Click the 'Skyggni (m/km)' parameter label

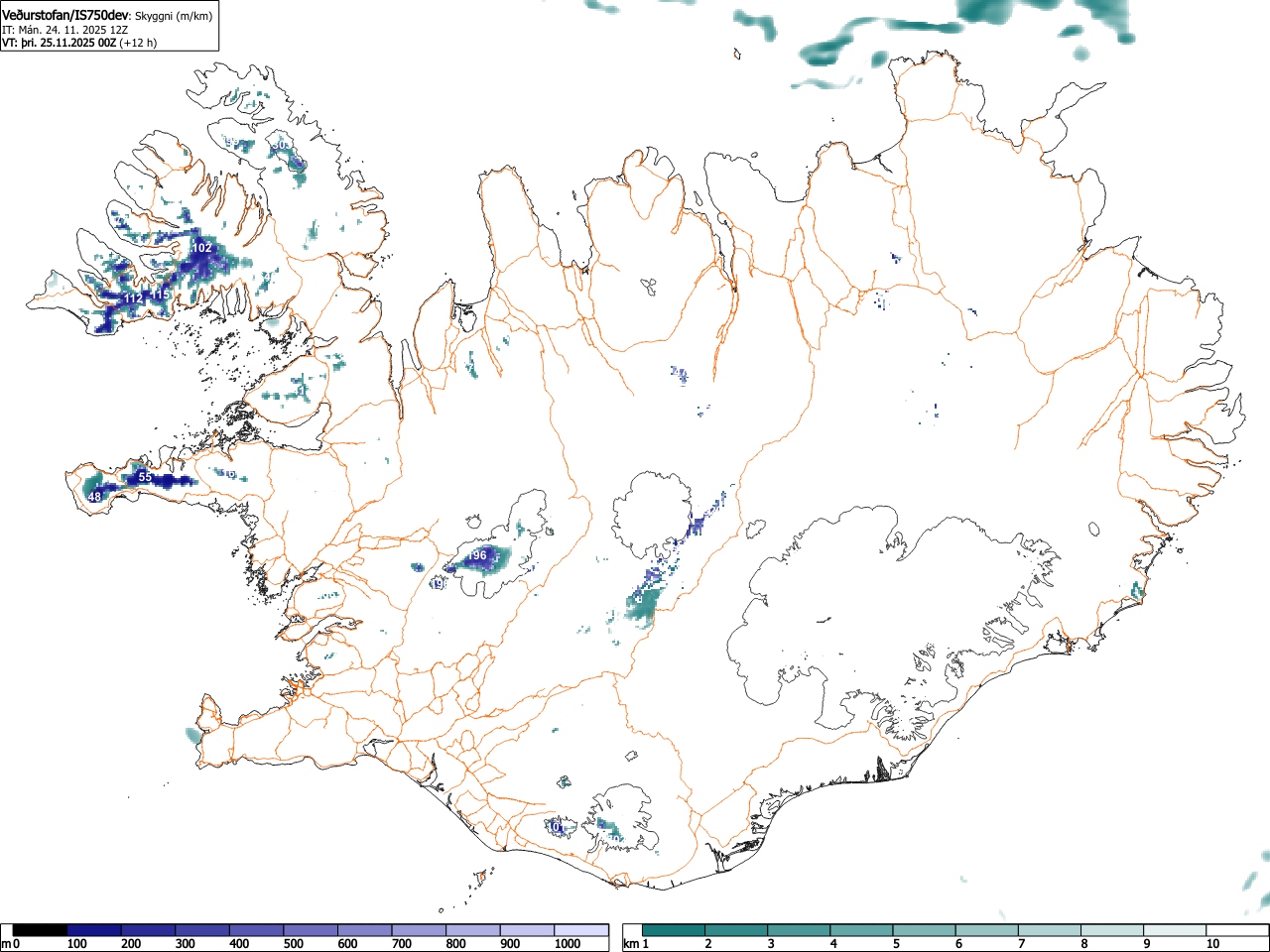click(x=174, y=16)
